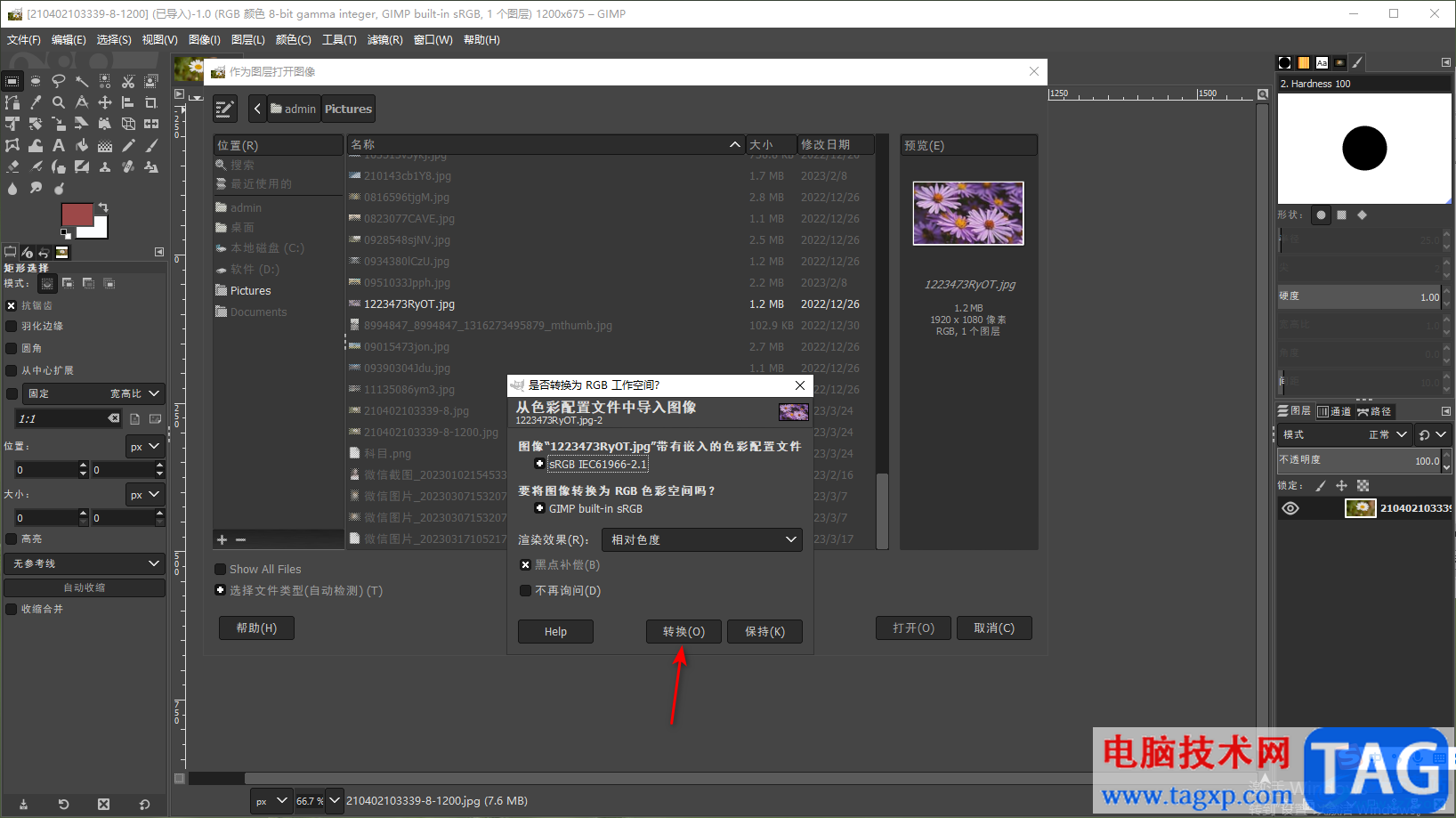Image resolution: width=1456 pixels, height=818 pixels.
Task: Select the Heal bandage tool
Action: pyautogui.click(x=128, y=166)
